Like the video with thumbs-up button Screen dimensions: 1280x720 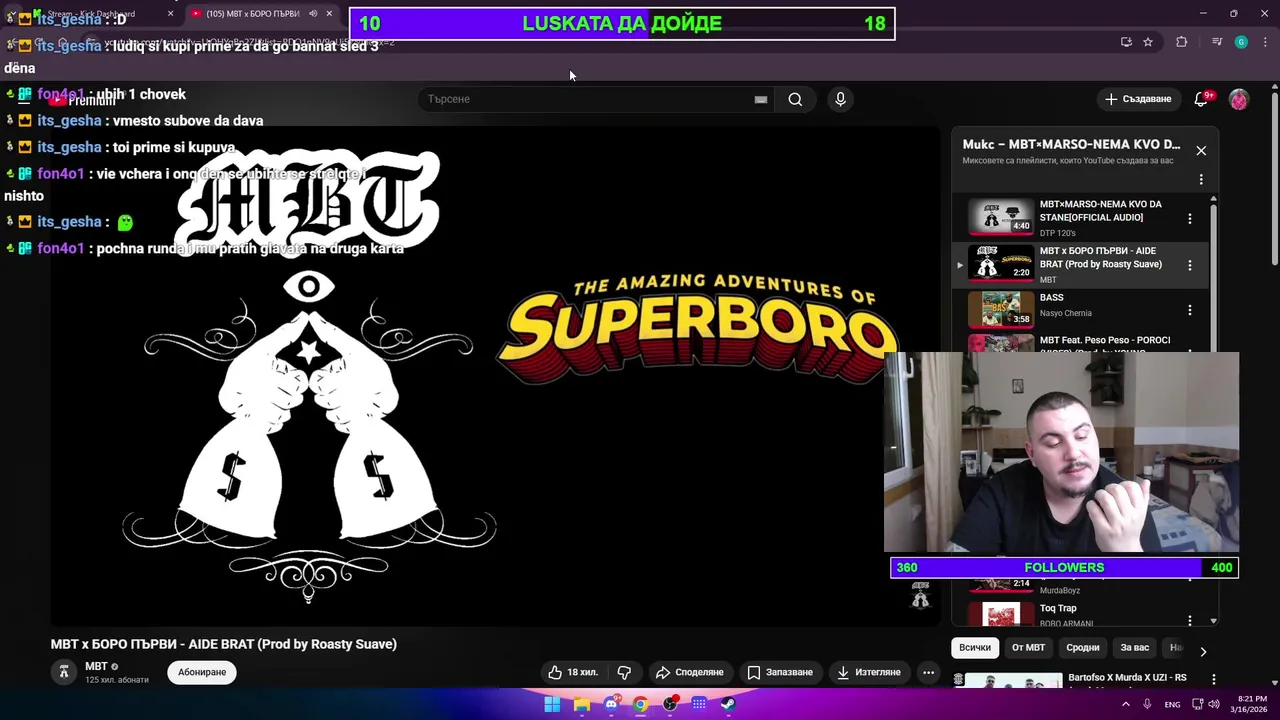pos(572,672)
